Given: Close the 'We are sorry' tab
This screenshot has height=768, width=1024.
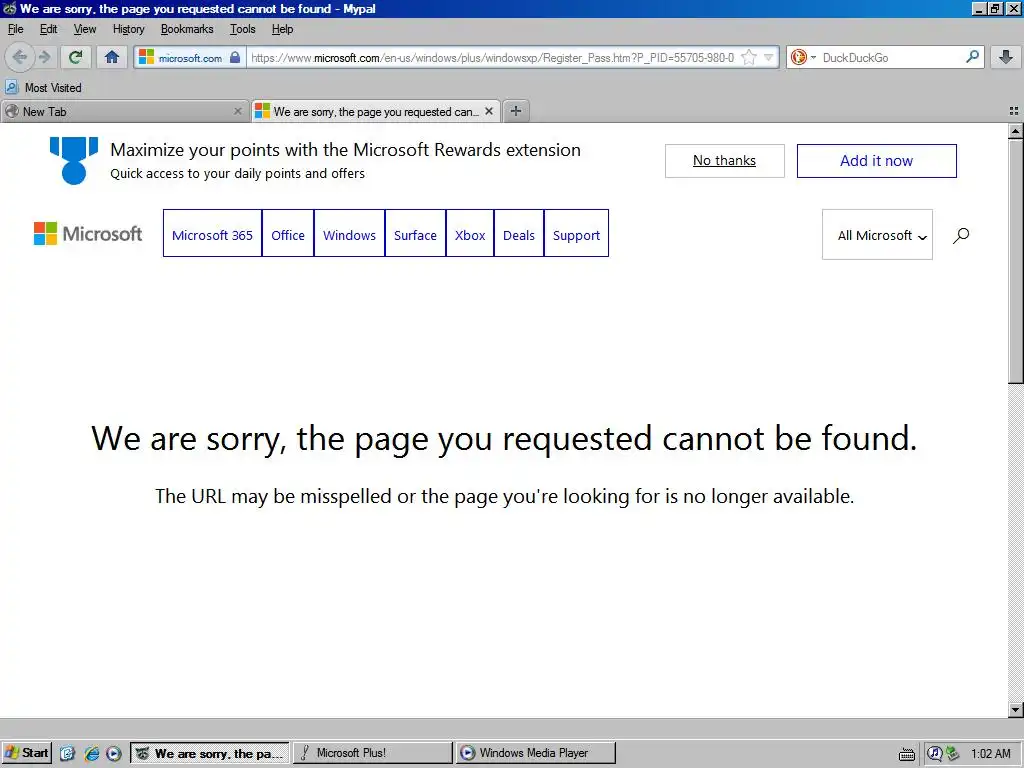Looking at the screenshot, I should 489,112.
